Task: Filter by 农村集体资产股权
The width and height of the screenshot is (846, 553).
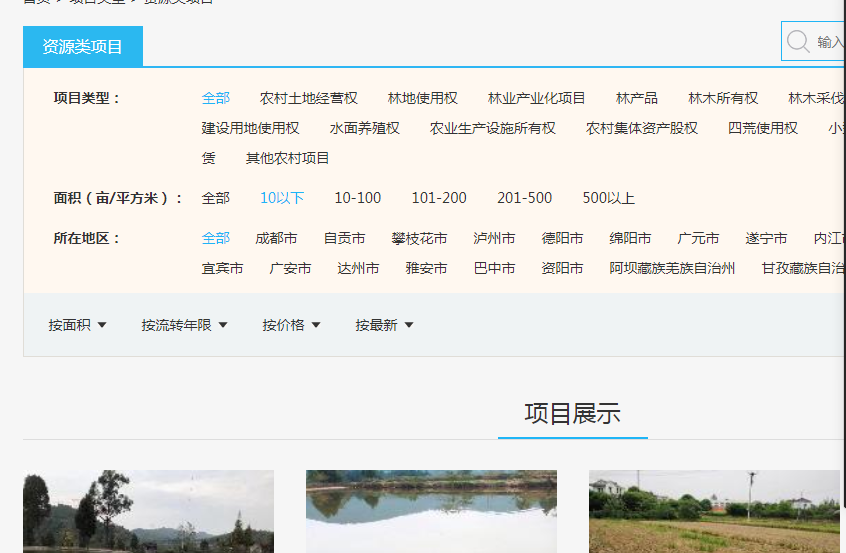Action: point(642,128)
